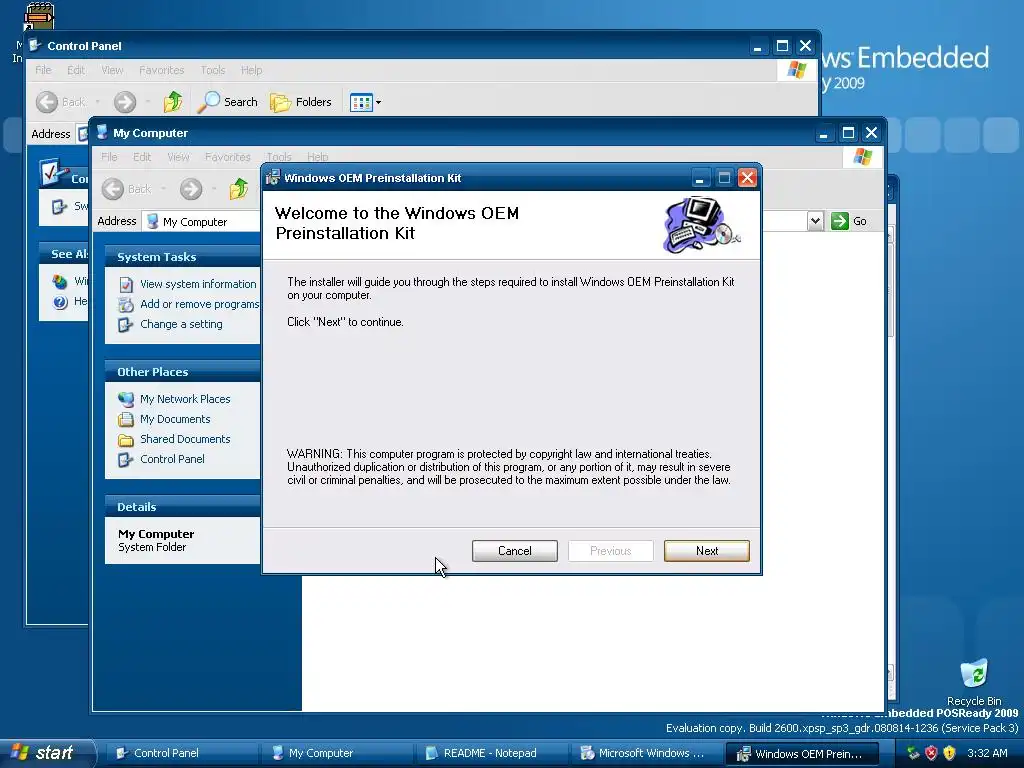Maximize the My Computer window

[848, 133]
